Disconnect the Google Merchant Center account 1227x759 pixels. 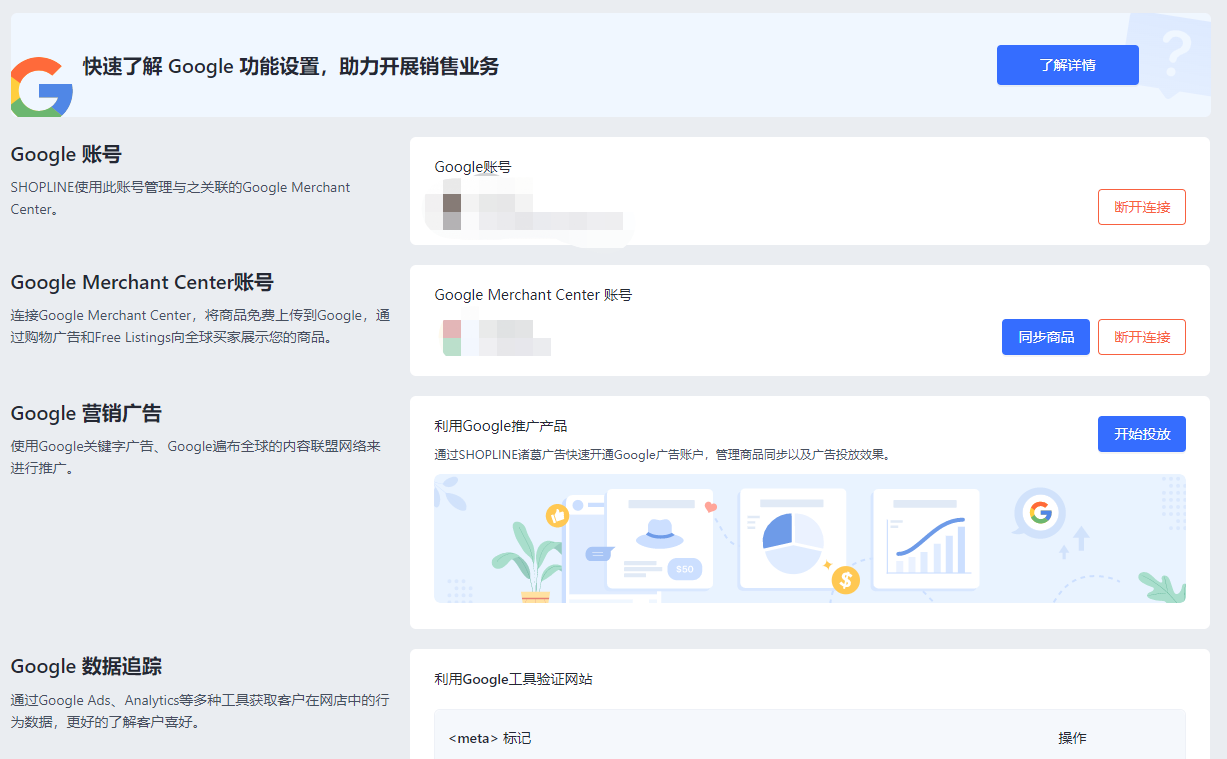coord(1141,337)
